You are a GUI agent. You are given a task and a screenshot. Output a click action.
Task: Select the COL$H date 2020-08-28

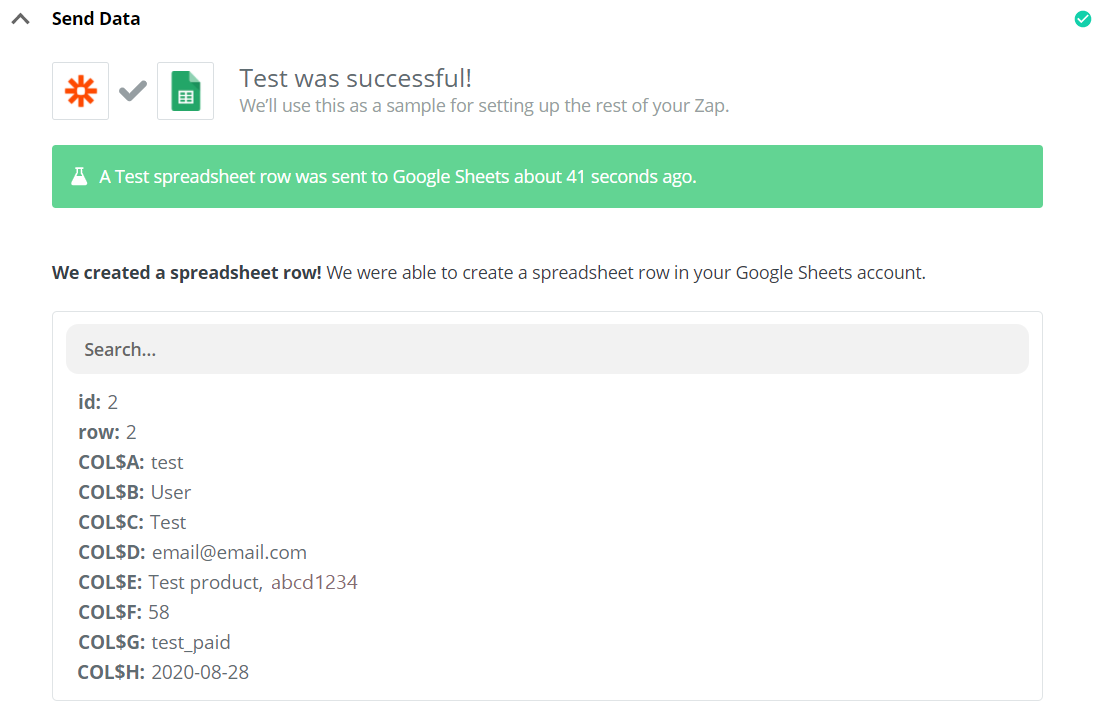point(200,672)
